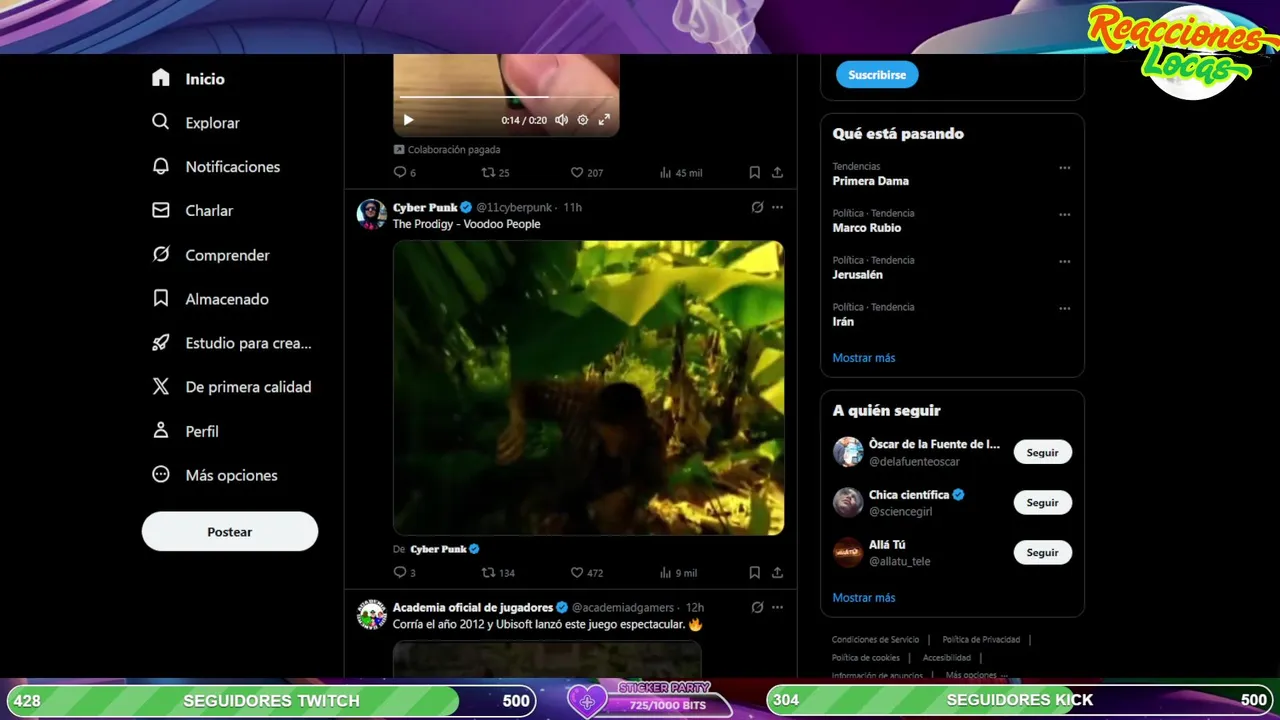Repost Cyber Punk post with 134 reposts
Image resolution: width=1280 pixels, height=720 pixels.
tap(498, 572)
